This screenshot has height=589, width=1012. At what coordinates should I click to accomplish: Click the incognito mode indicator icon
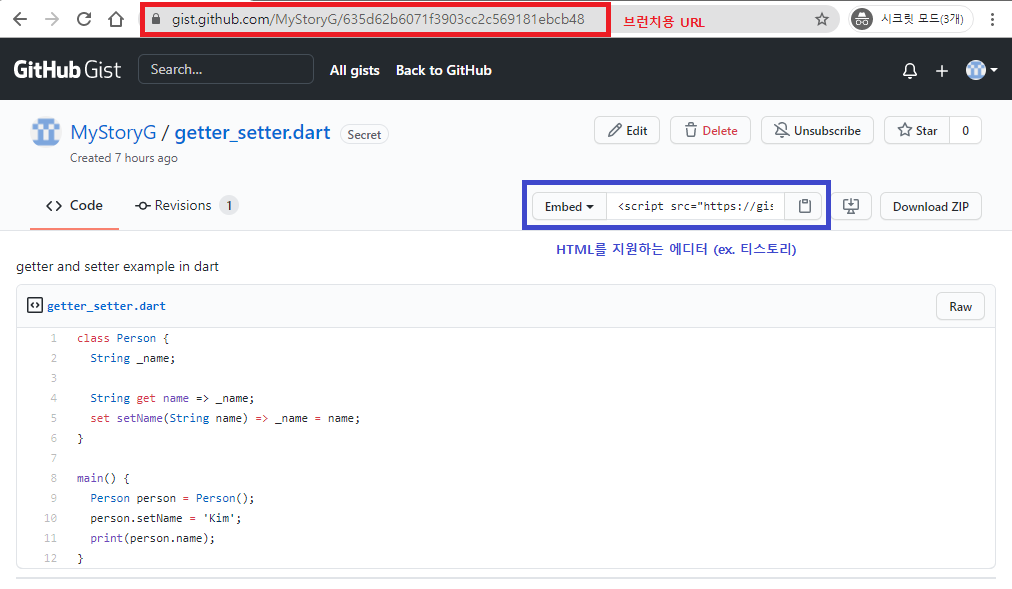coord(861,17)
